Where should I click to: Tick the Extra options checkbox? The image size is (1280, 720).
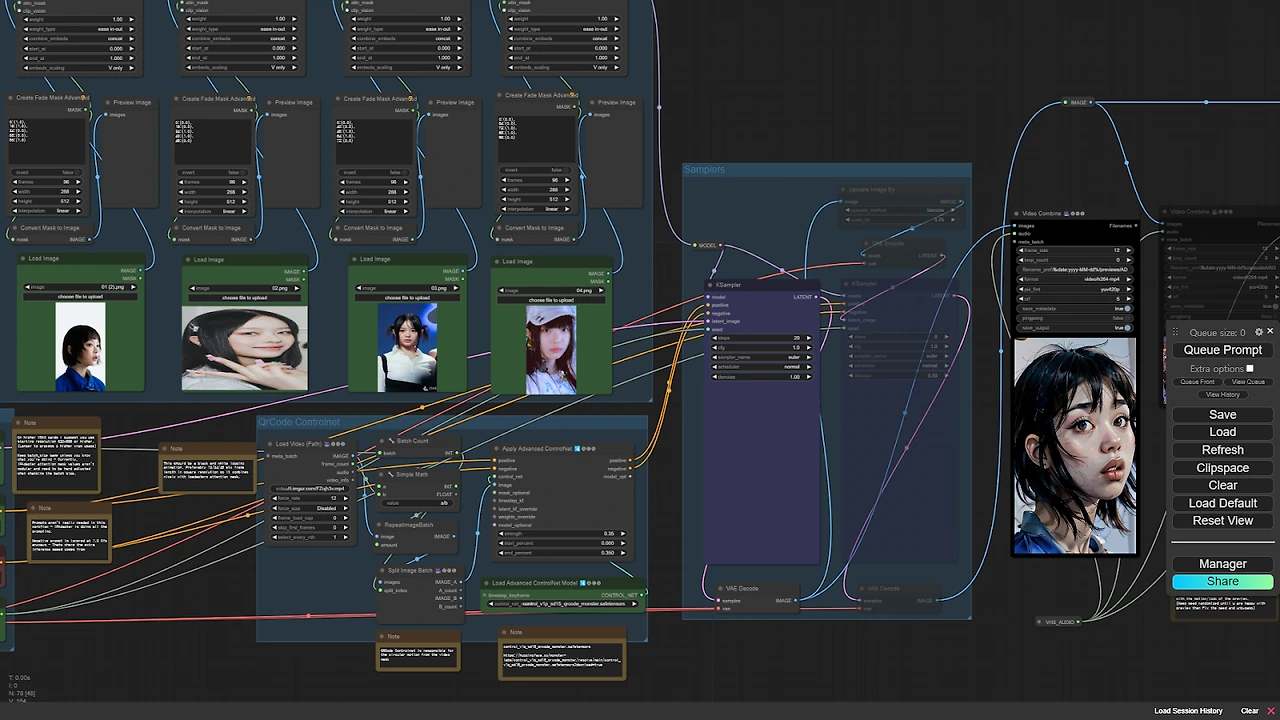pyautogui.click(x=1249, y=369)
